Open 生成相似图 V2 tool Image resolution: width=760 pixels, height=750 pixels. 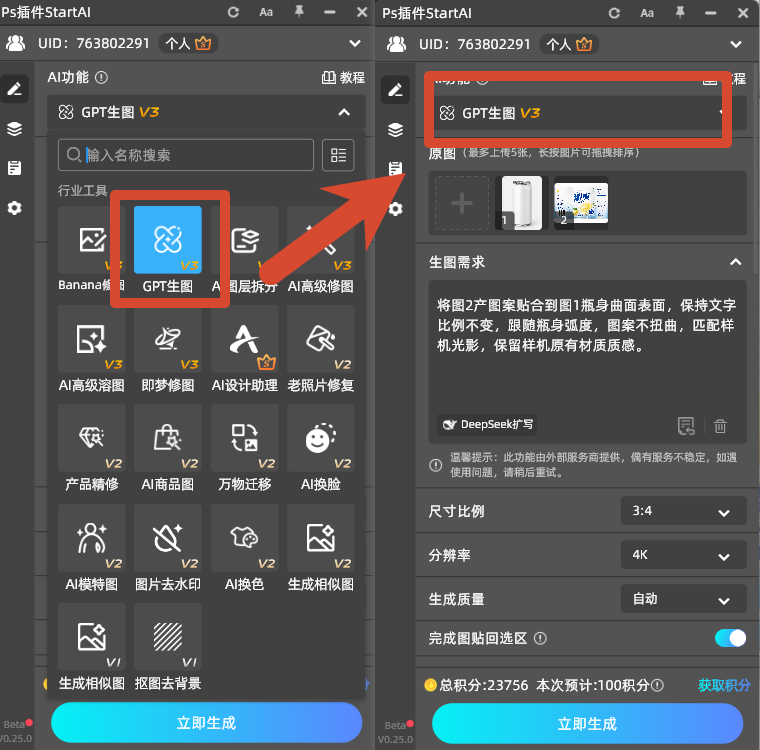pyautogui.click(x=320, y=538)
